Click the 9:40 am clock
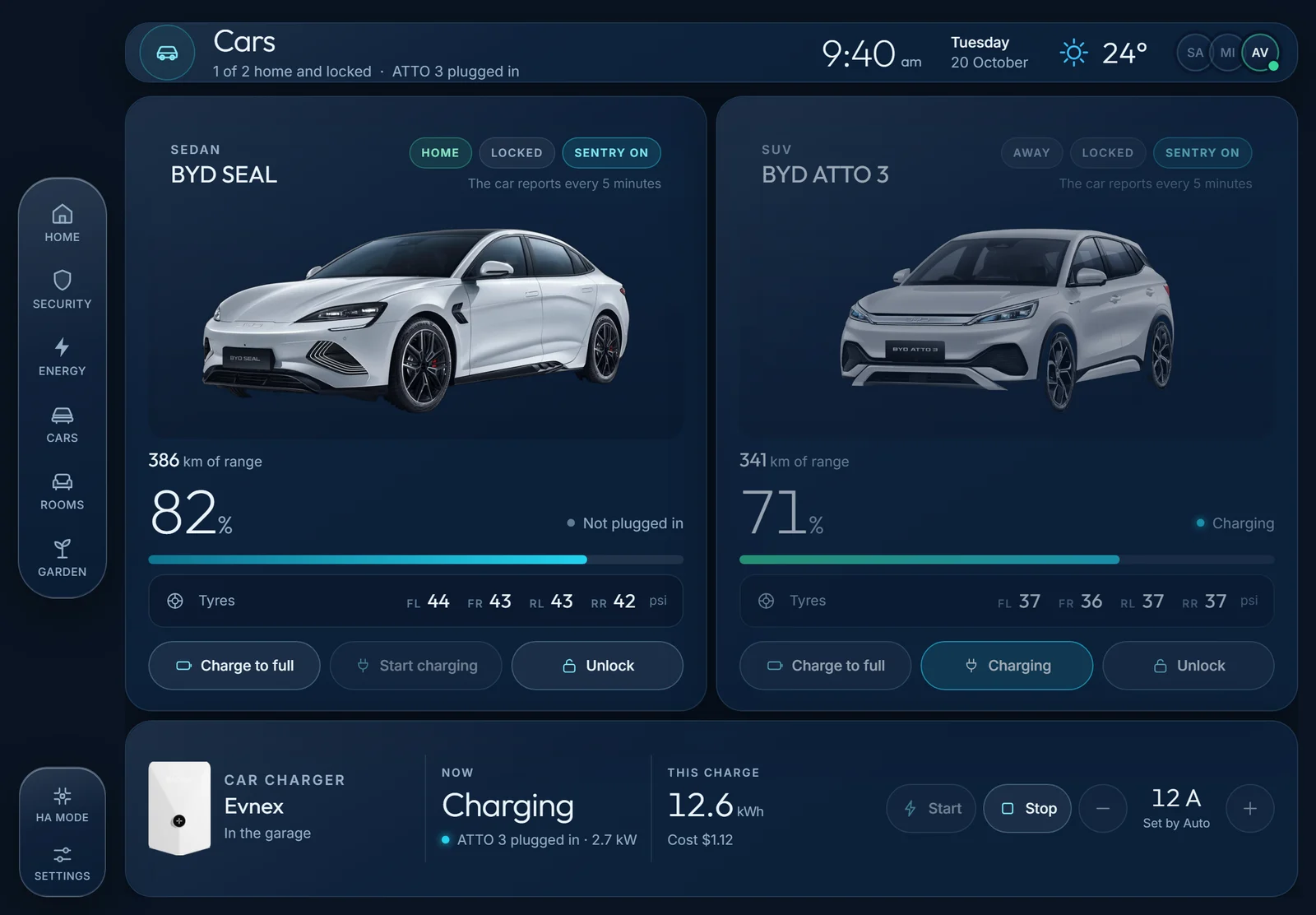The height and width of the screenshot is (915, 1316). [x=872, y=54]
